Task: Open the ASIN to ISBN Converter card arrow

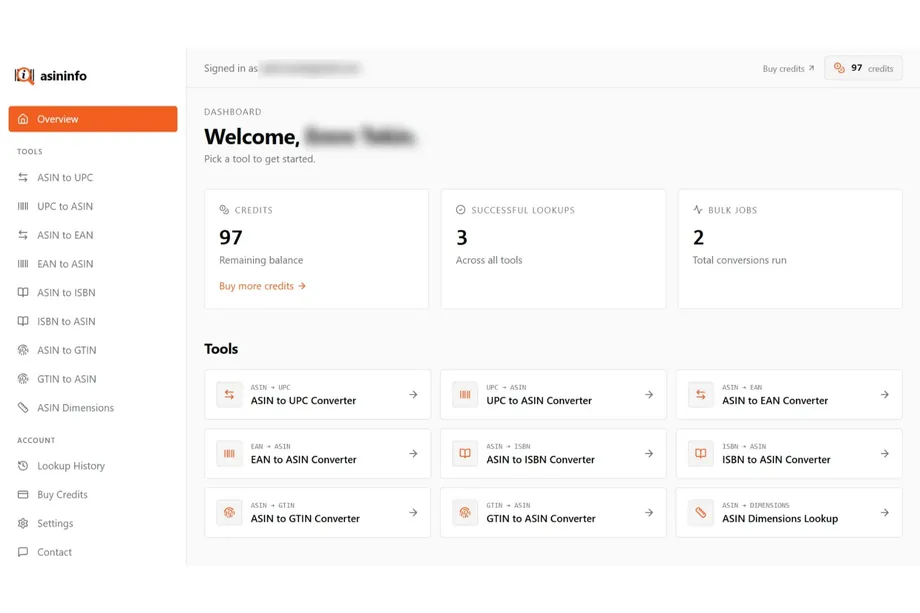Action: click(649, 453)
